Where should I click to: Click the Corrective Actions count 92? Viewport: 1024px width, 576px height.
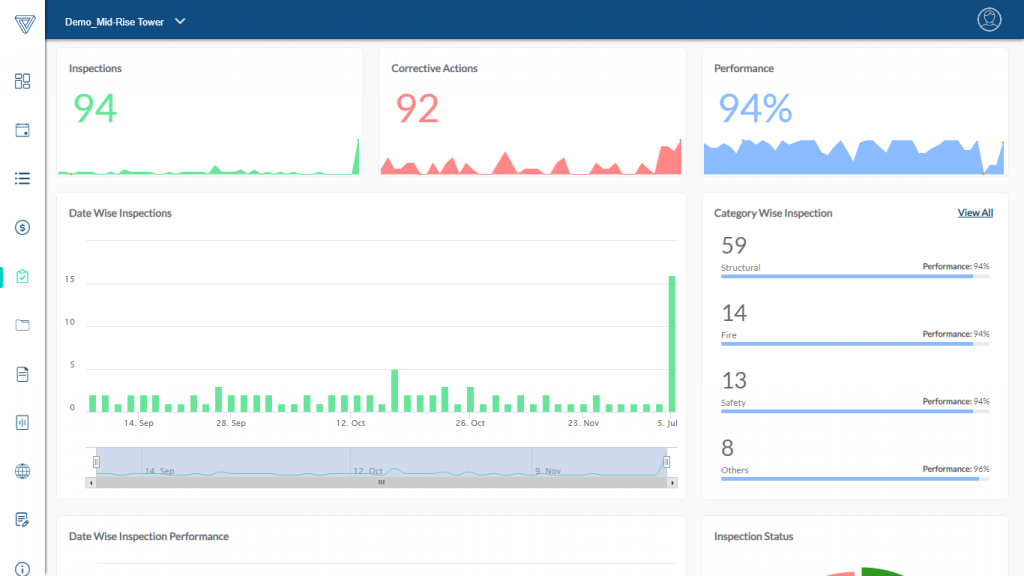tap(417, 108)
